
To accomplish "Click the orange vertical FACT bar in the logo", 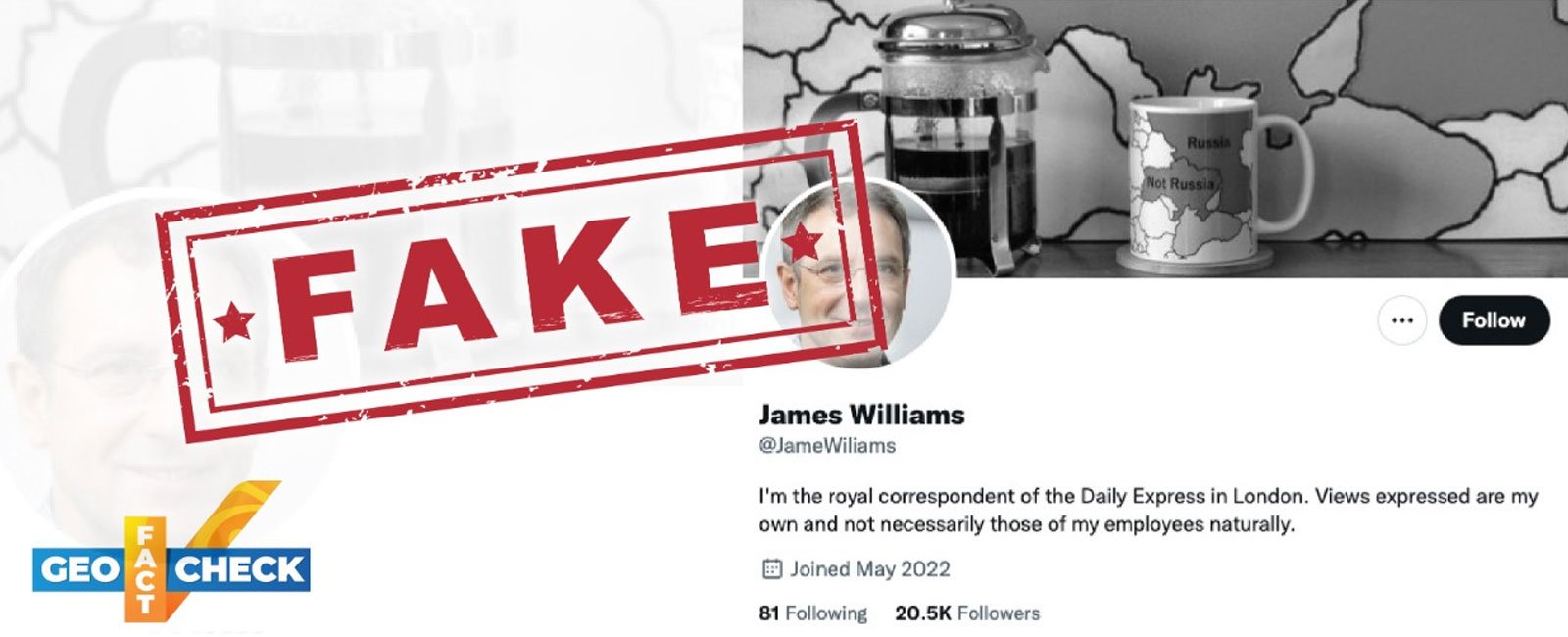I will [145, 569].
